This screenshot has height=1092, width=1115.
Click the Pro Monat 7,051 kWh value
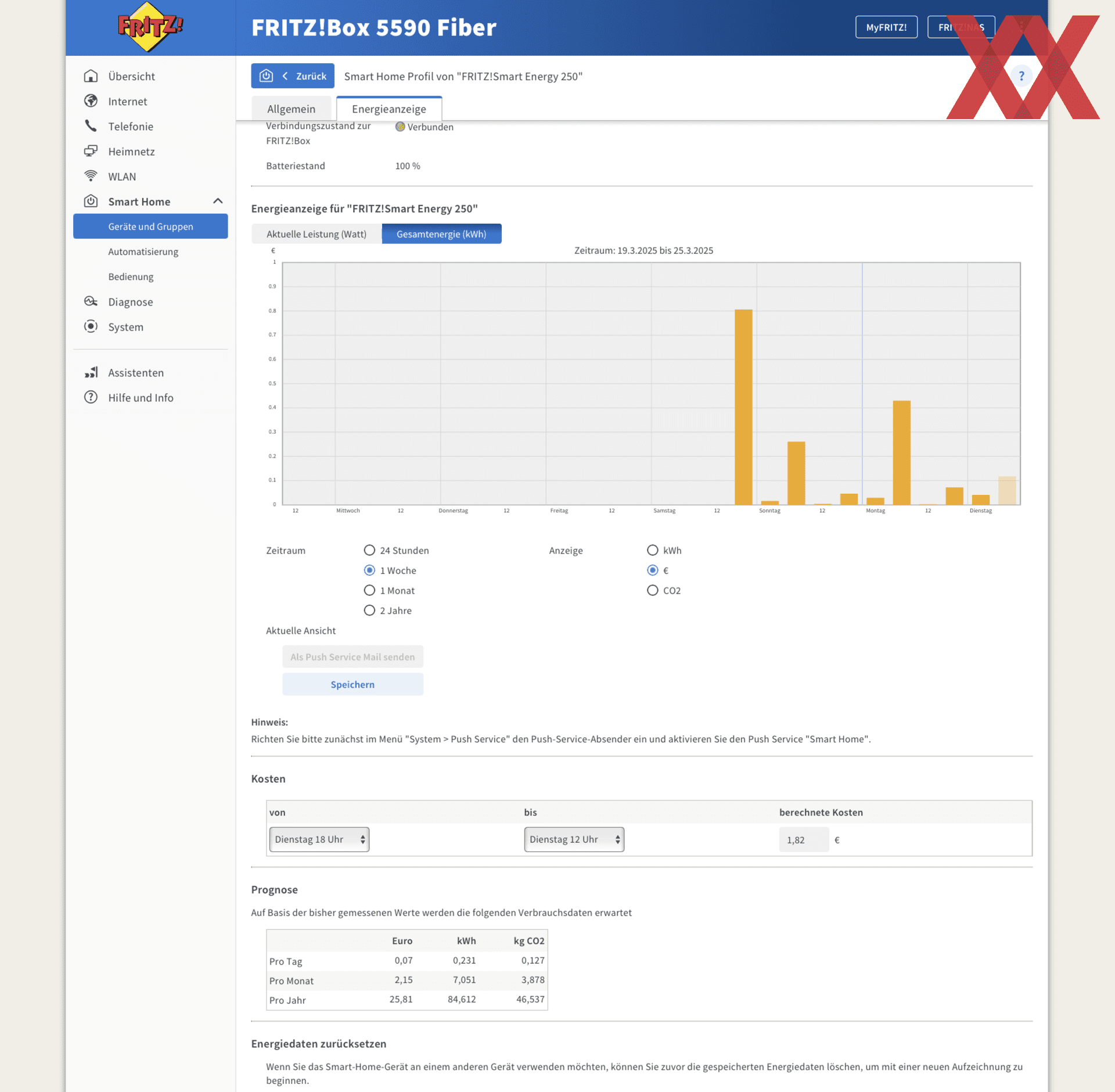464,980
